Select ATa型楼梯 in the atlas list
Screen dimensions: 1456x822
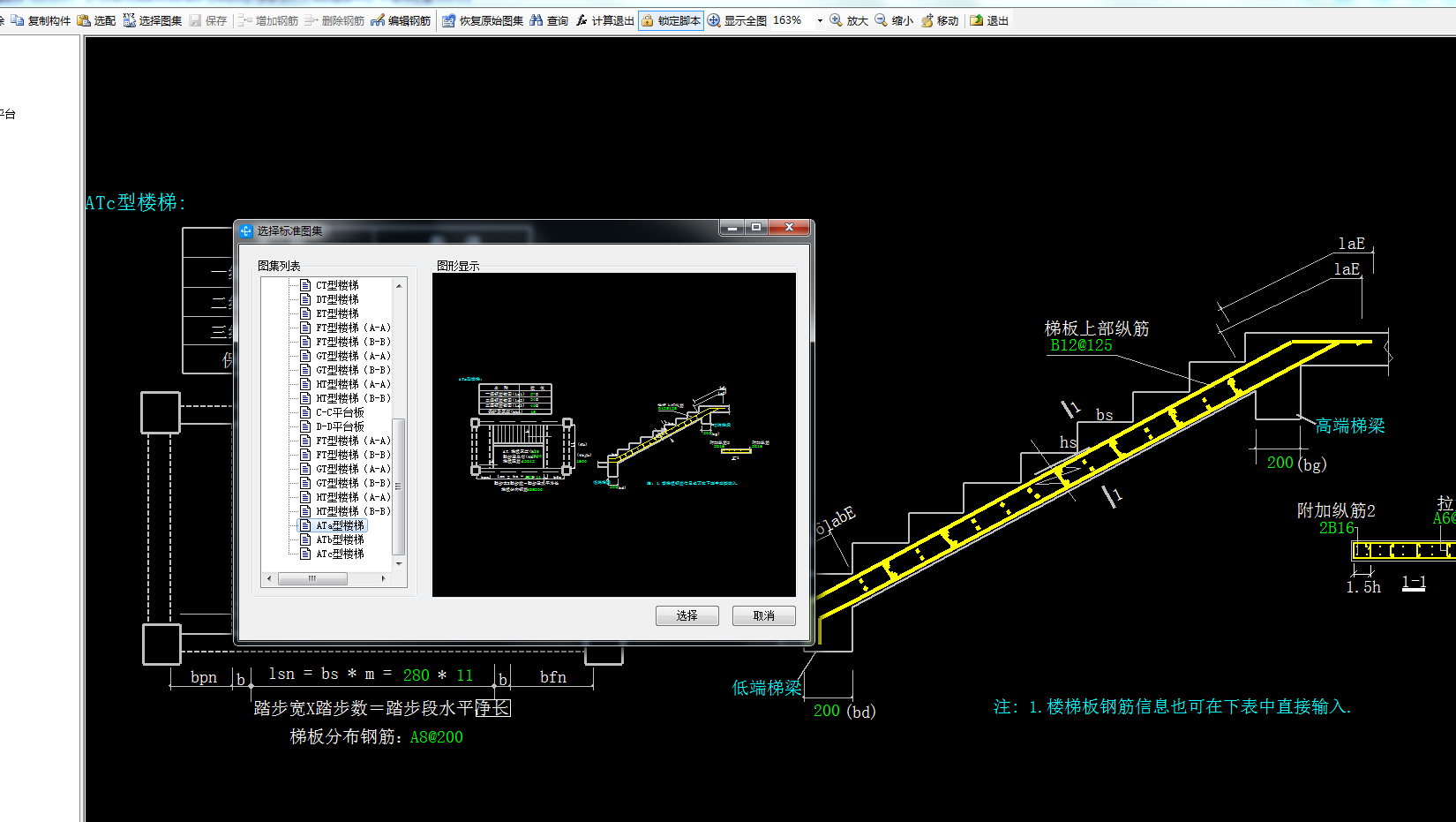click(340, 525)
